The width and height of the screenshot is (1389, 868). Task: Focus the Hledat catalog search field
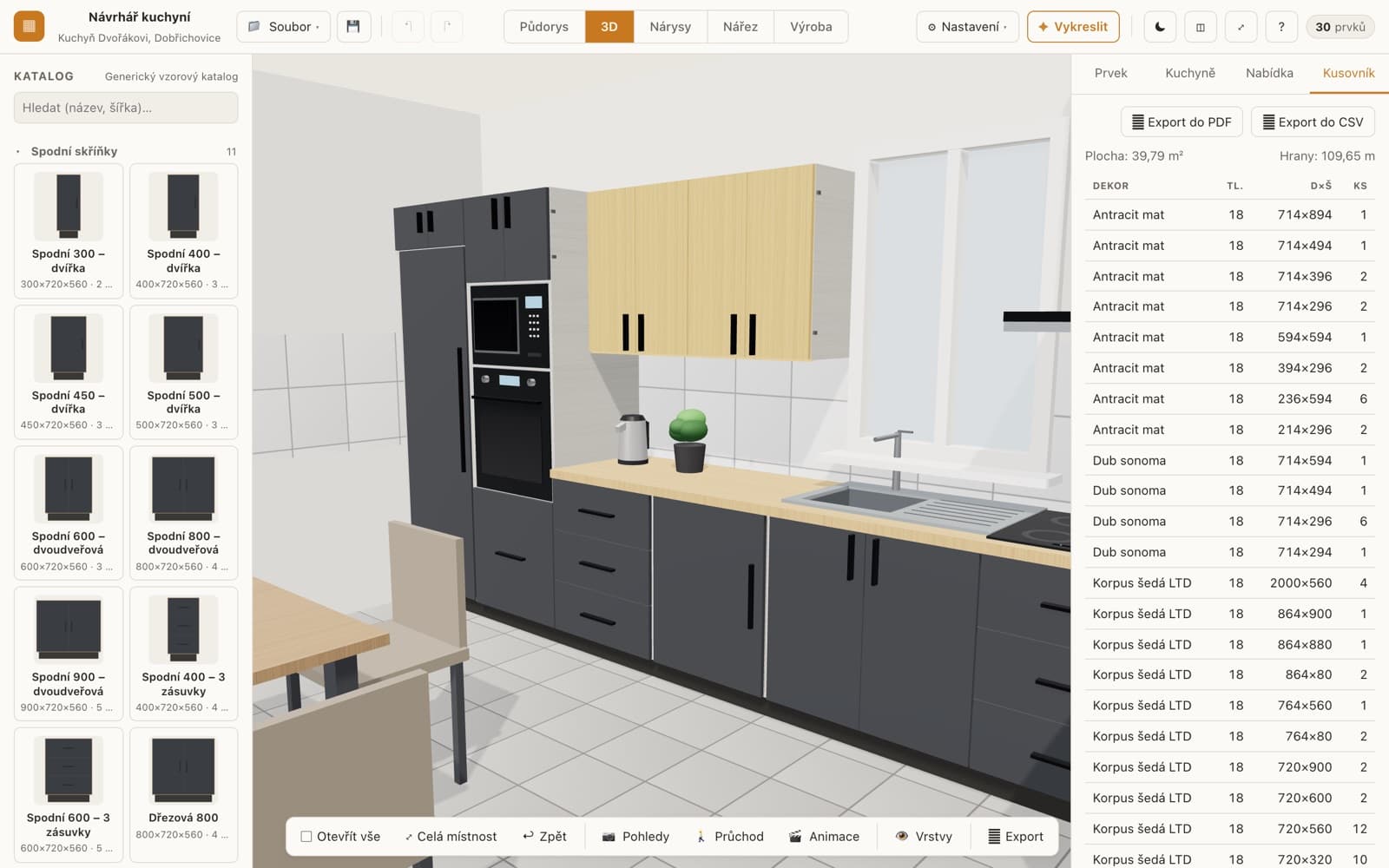pos(126,108)
